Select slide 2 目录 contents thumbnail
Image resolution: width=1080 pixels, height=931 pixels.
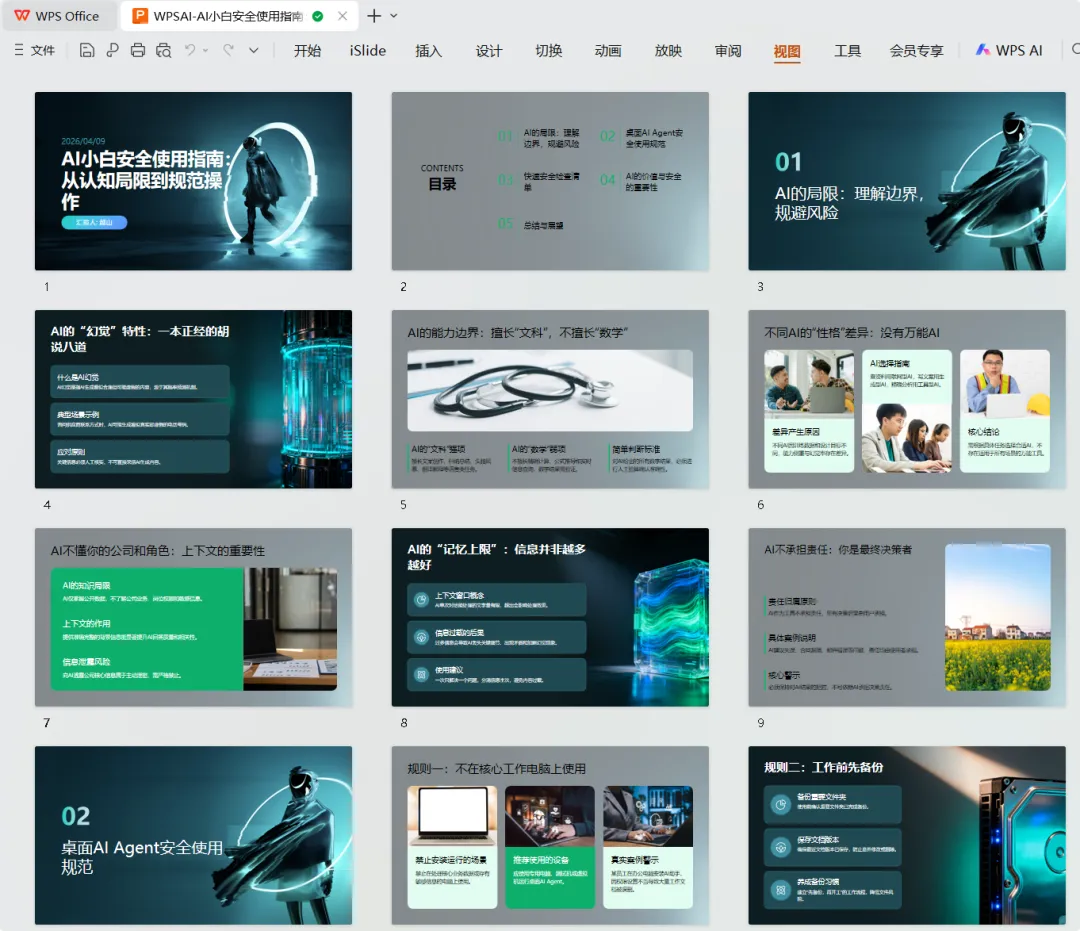pyautogui.click(x=550, y=181)
